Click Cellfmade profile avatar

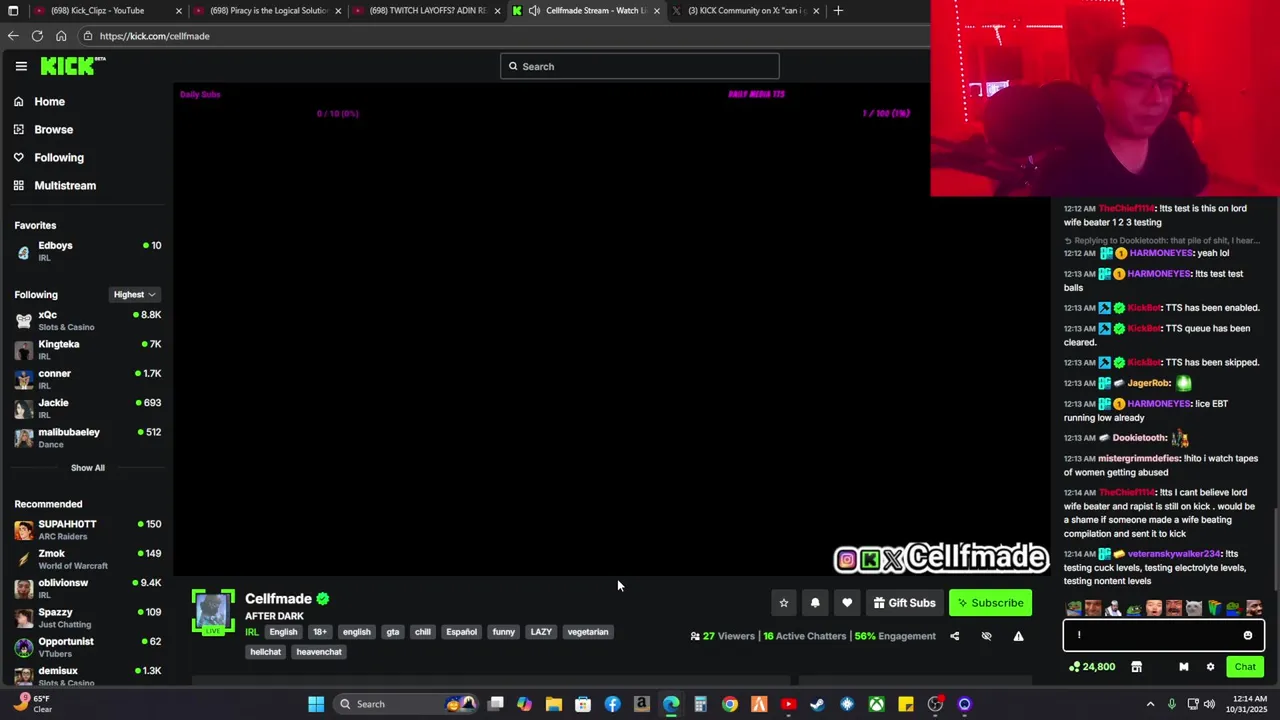[x=213, y=612]
